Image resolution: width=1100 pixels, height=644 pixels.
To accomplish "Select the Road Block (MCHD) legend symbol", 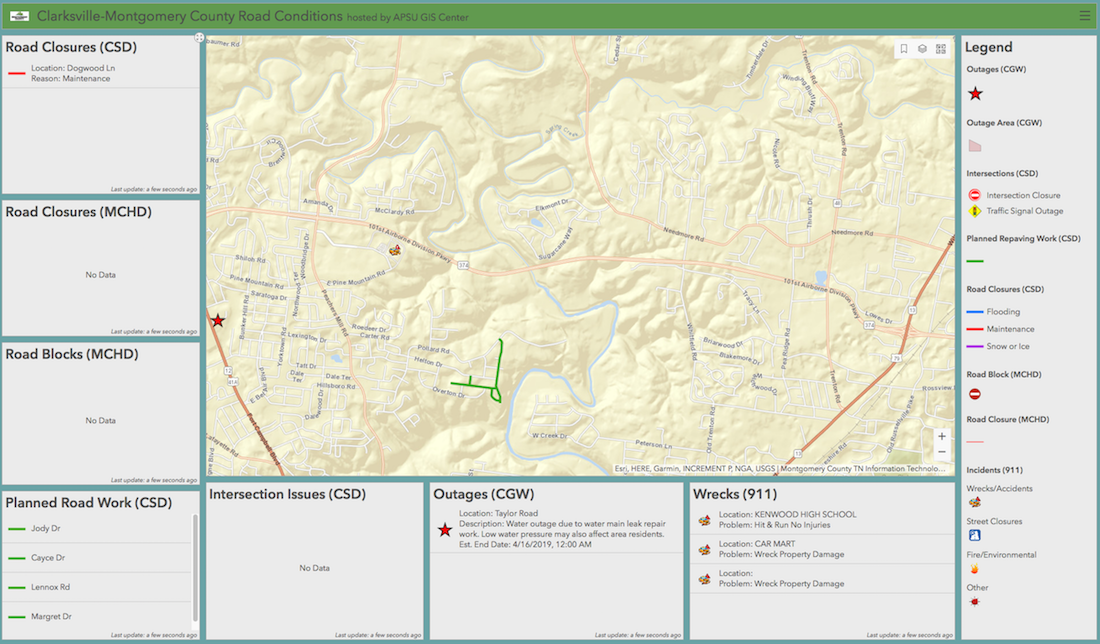I will click(973, 393).
